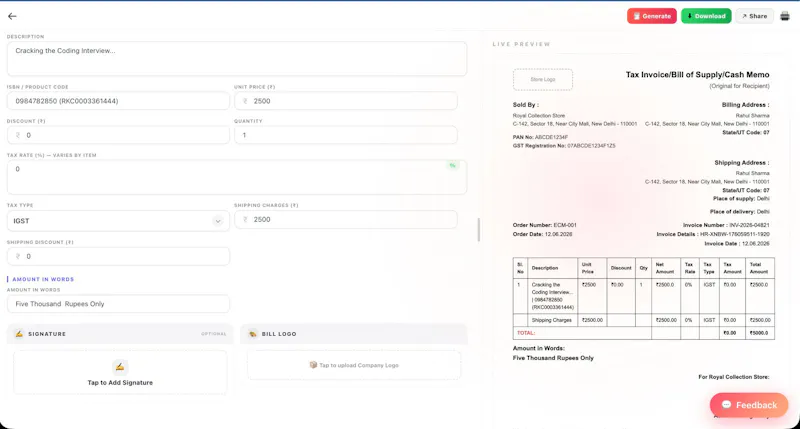Click the LIVE PREVIEW heading
This screenshot has width=800, height=429.
(x=521, y=44)
